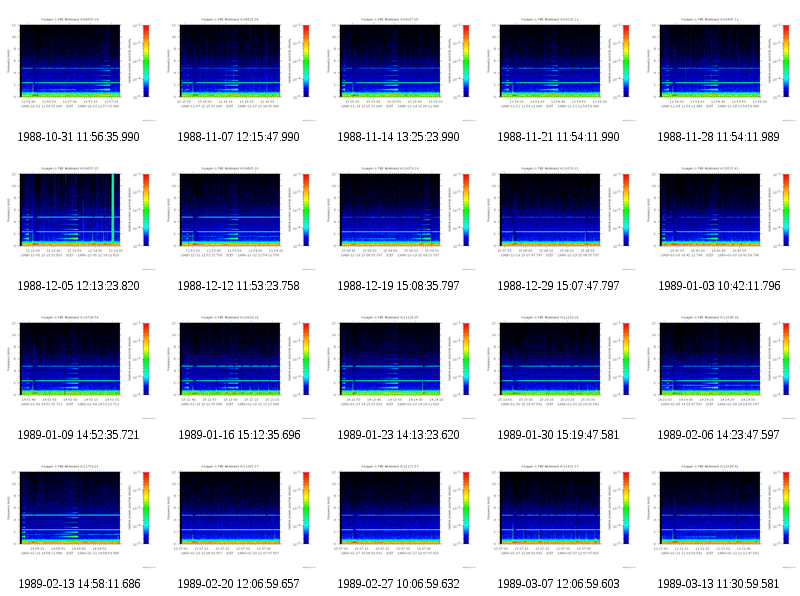Open spectrogram thumbnail dated 1989-02-20
The image size is (800, 596).
(239, 516)
